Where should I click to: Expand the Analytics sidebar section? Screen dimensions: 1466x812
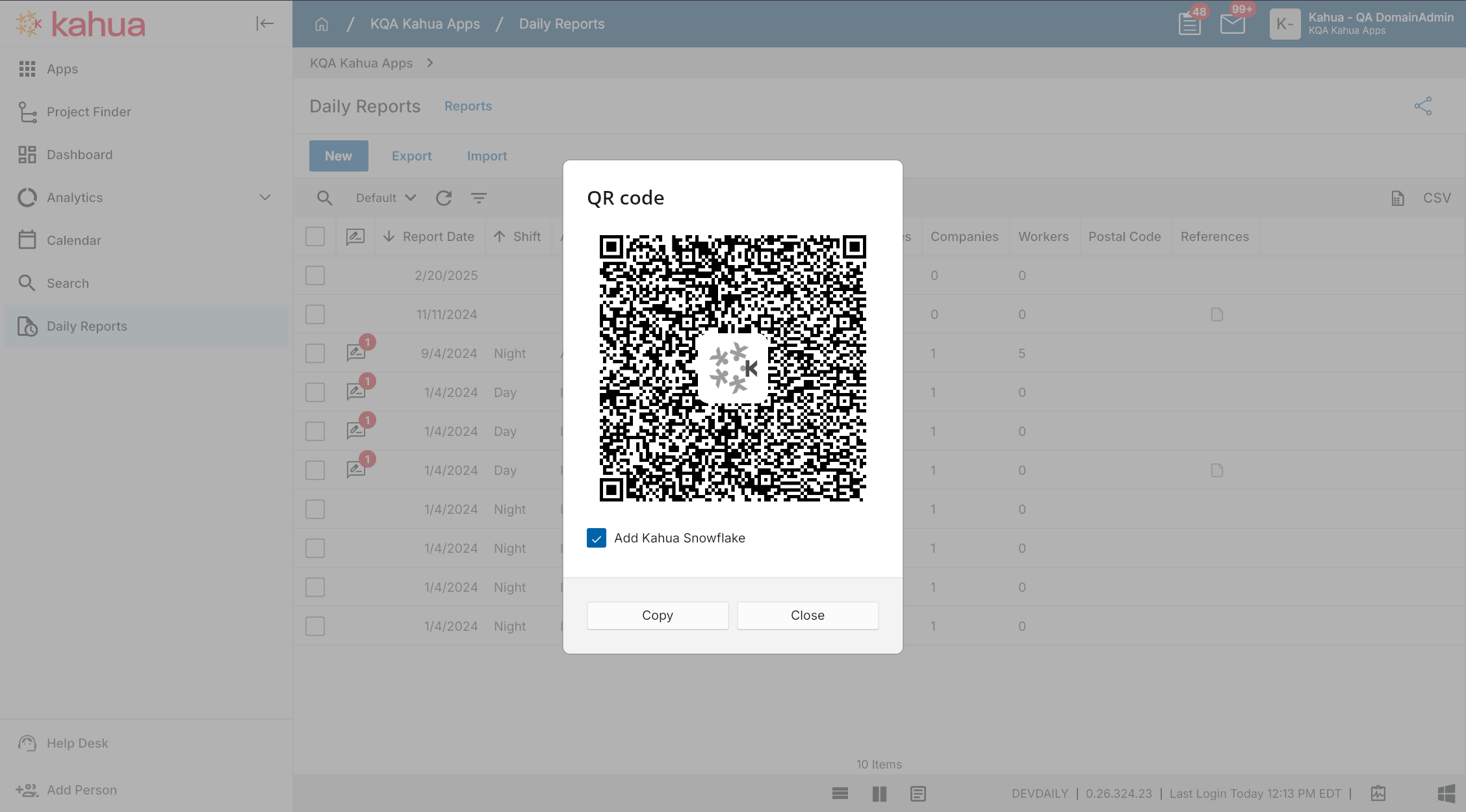coord(264,197)
